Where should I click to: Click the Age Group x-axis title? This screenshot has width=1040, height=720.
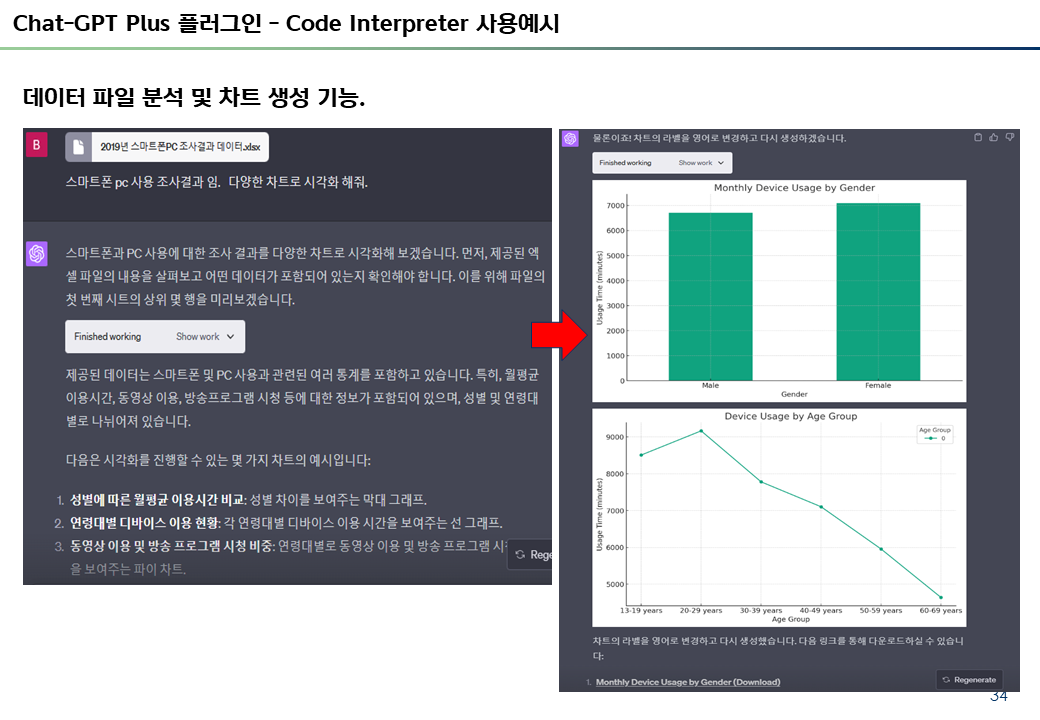pyautogui.click(x=791, y=619)
